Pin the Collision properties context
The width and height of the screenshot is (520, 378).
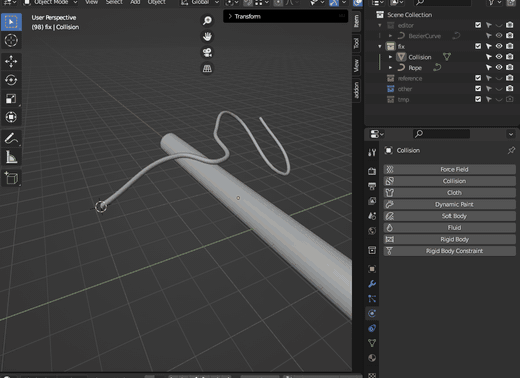click(511, 150)
